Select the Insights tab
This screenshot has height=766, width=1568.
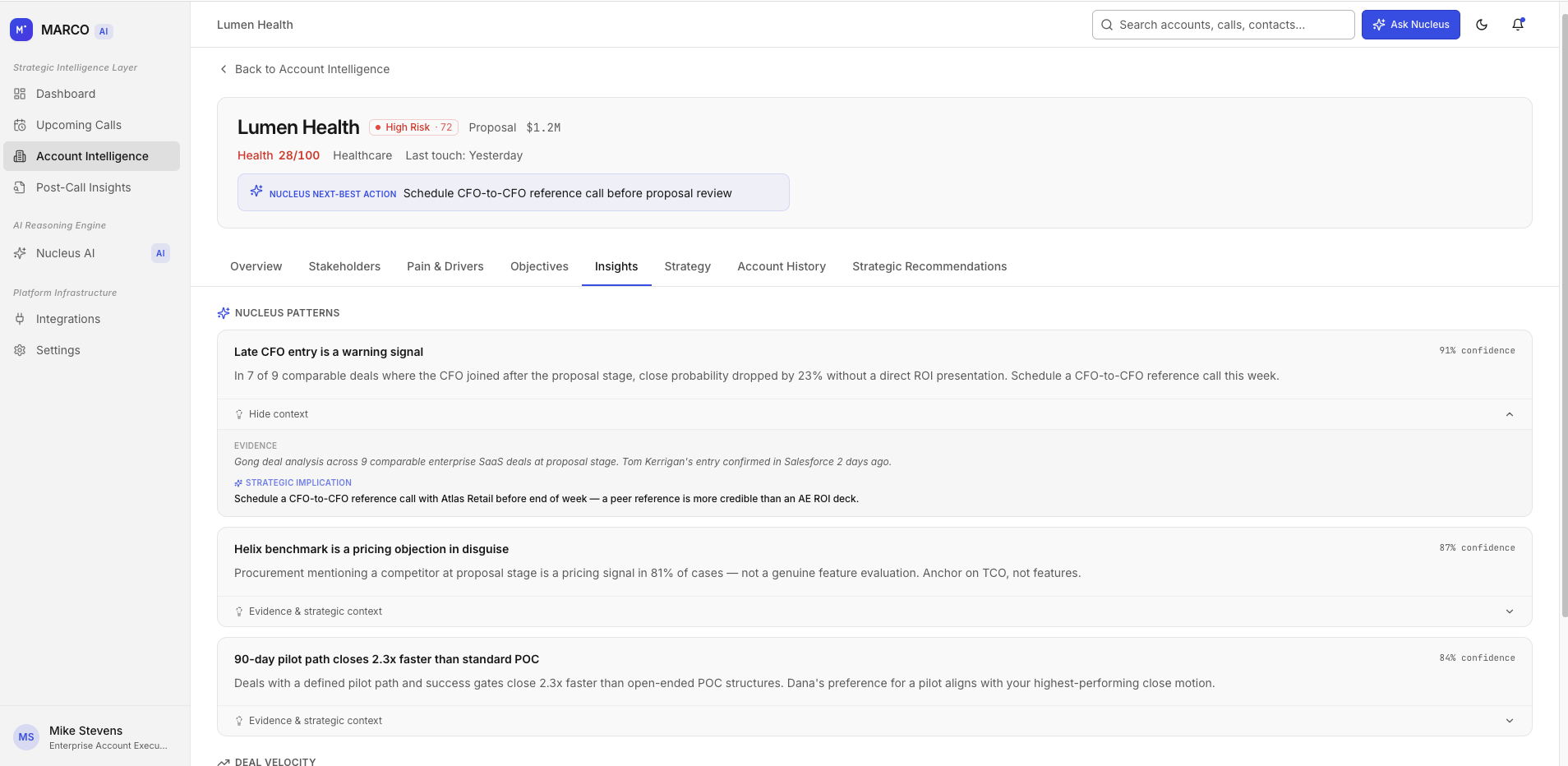coord(616,266)
